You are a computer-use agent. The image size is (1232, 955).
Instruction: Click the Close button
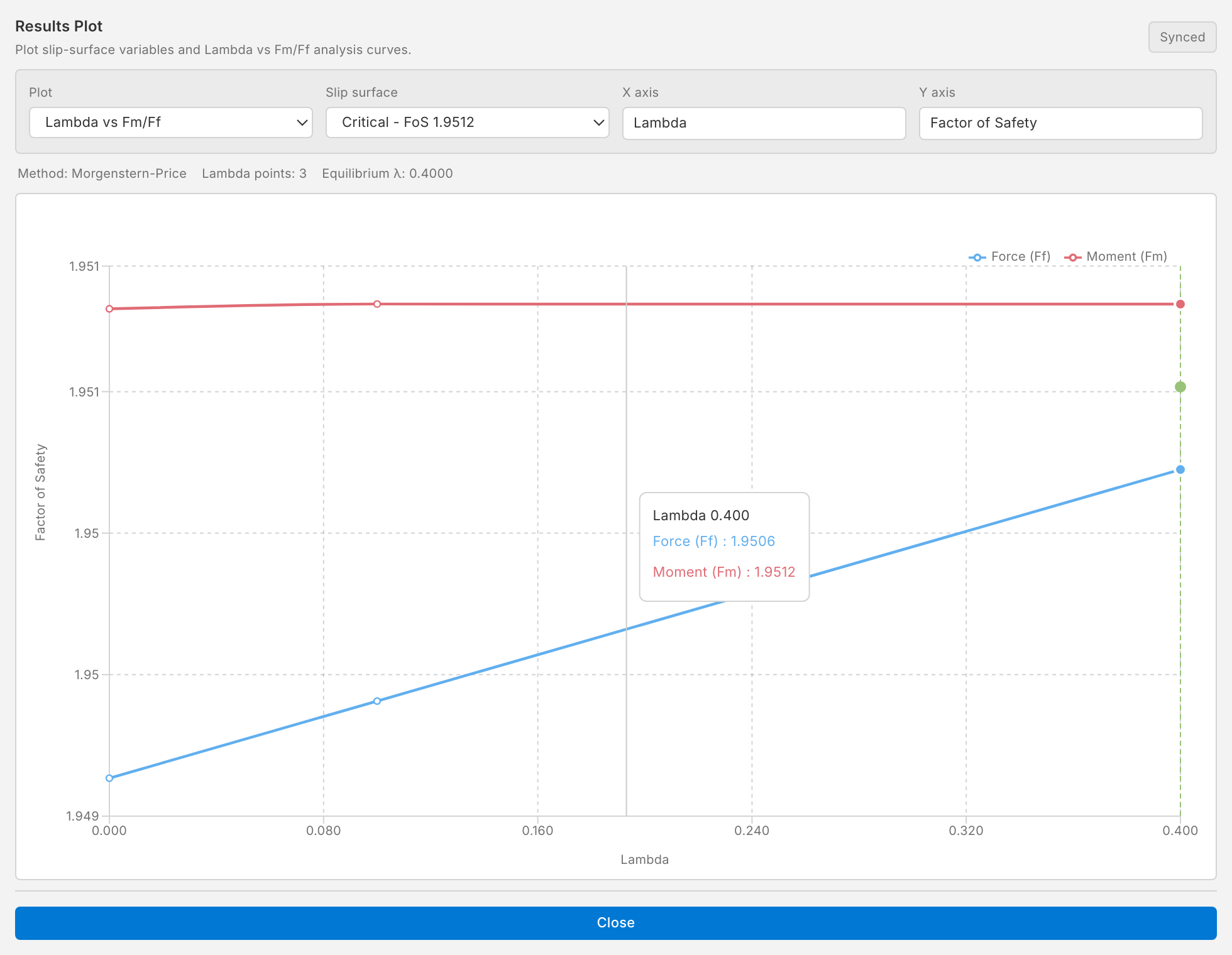[616, 923]
